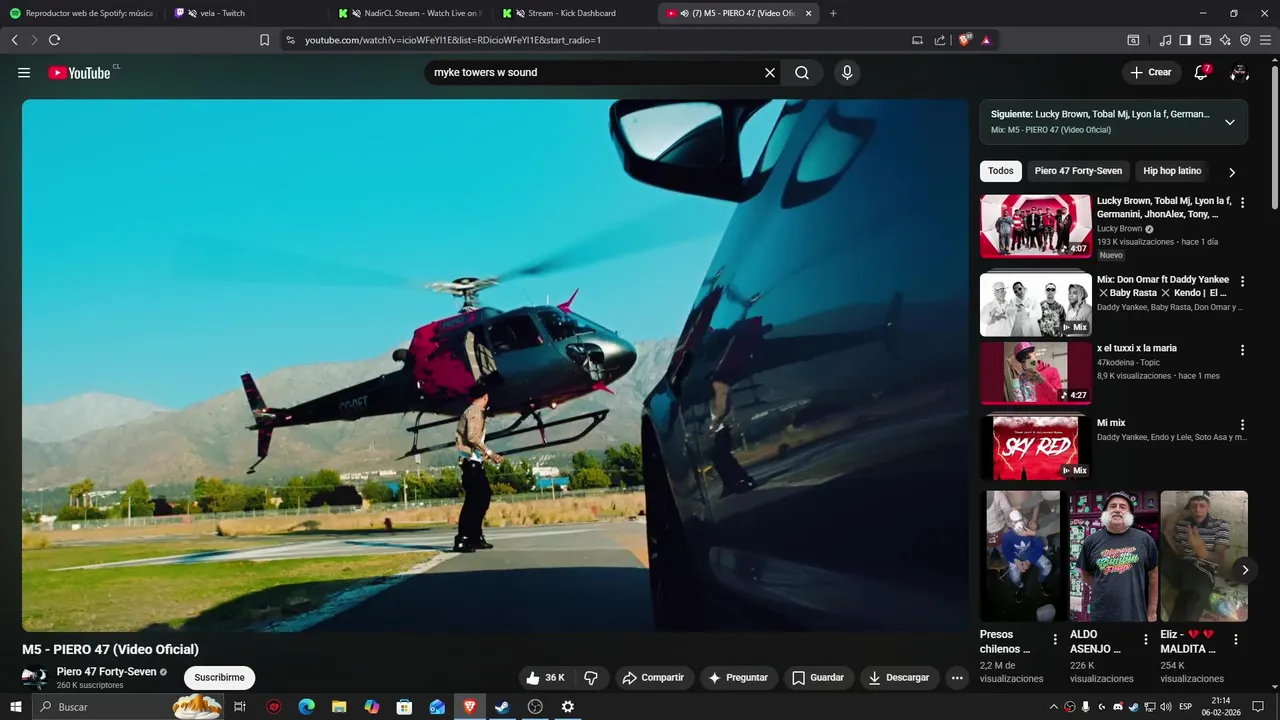
Task: Open the notifications bell
Action: point(1201,73)
